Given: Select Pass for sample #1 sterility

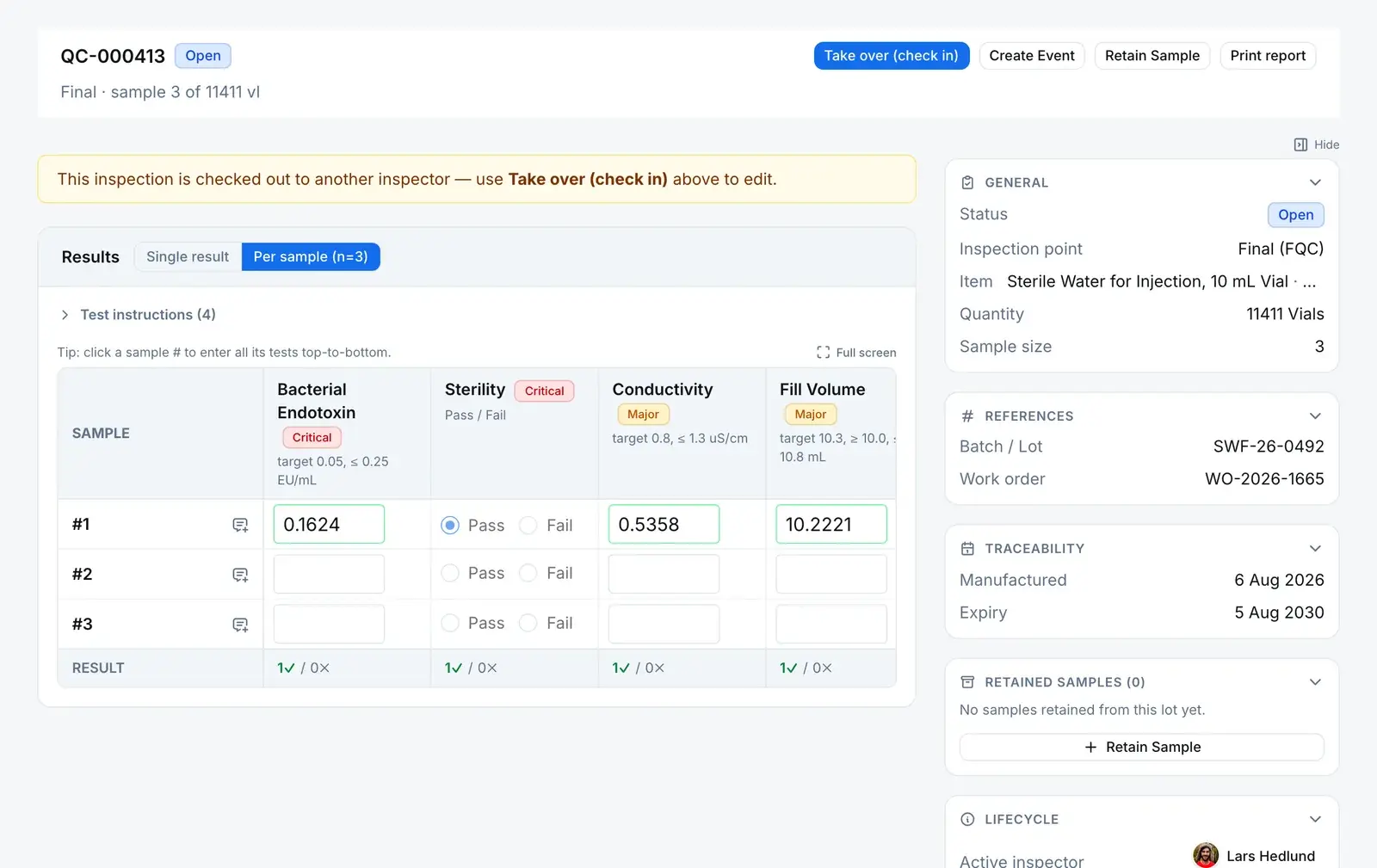Looking at the screenshot, I should click(x=450, y=525).
